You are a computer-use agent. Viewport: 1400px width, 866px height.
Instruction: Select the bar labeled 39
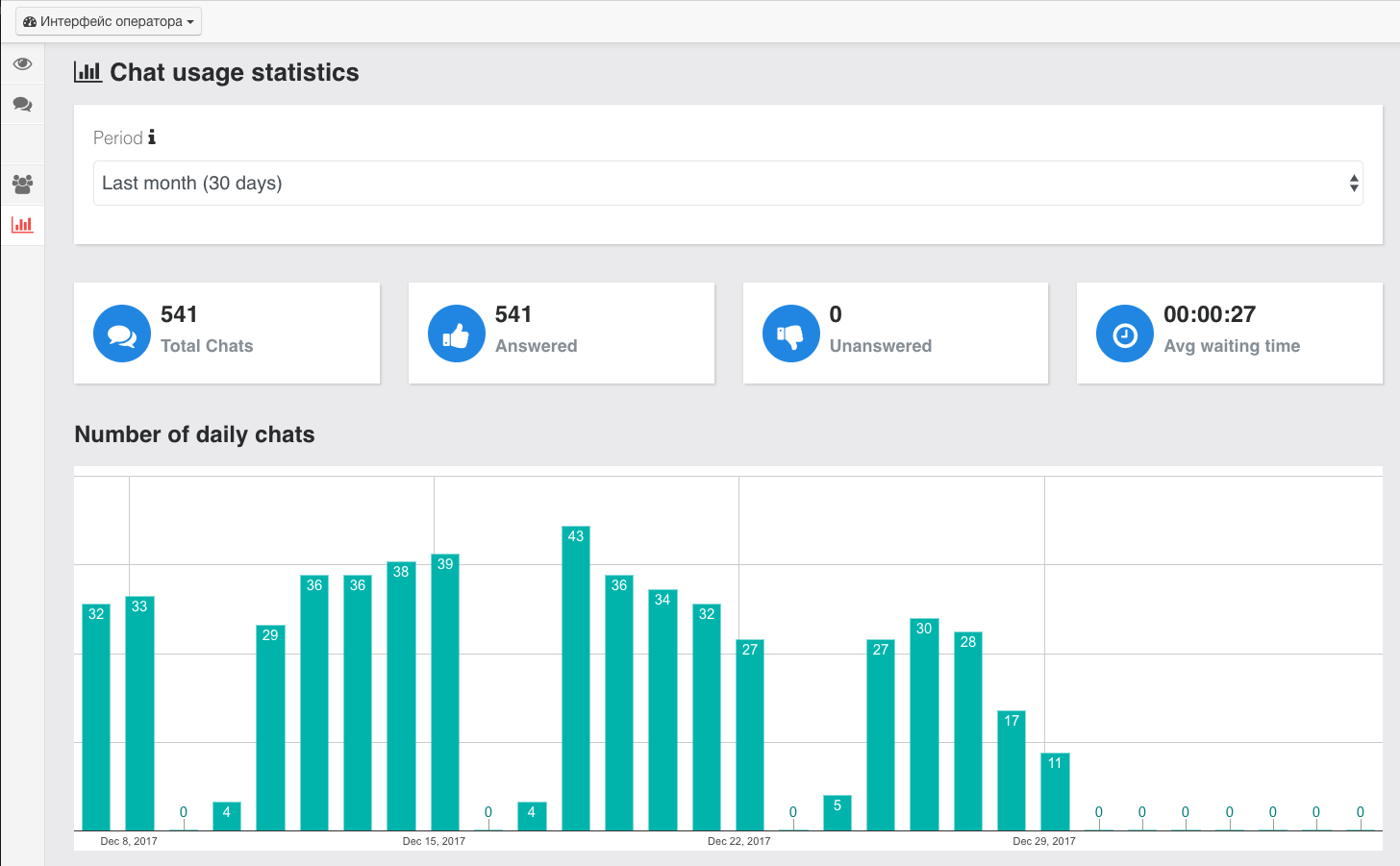[x=445, y=692]
